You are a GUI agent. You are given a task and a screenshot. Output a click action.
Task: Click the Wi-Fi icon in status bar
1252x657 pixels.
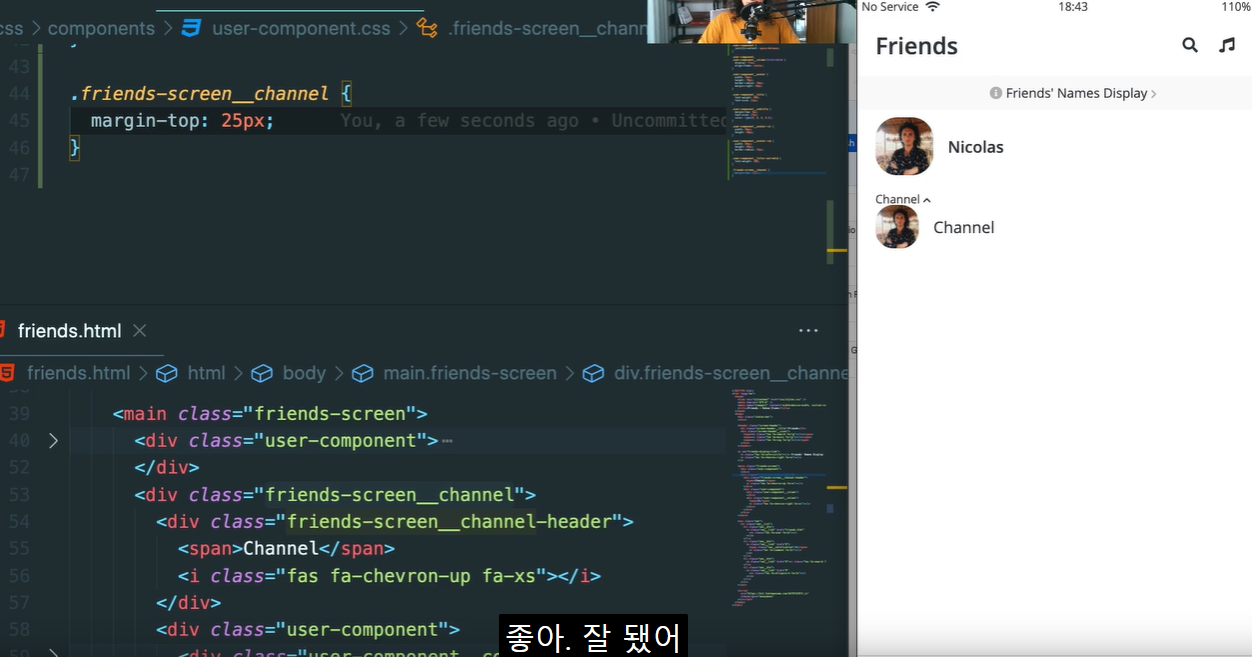tap(933, 7)
